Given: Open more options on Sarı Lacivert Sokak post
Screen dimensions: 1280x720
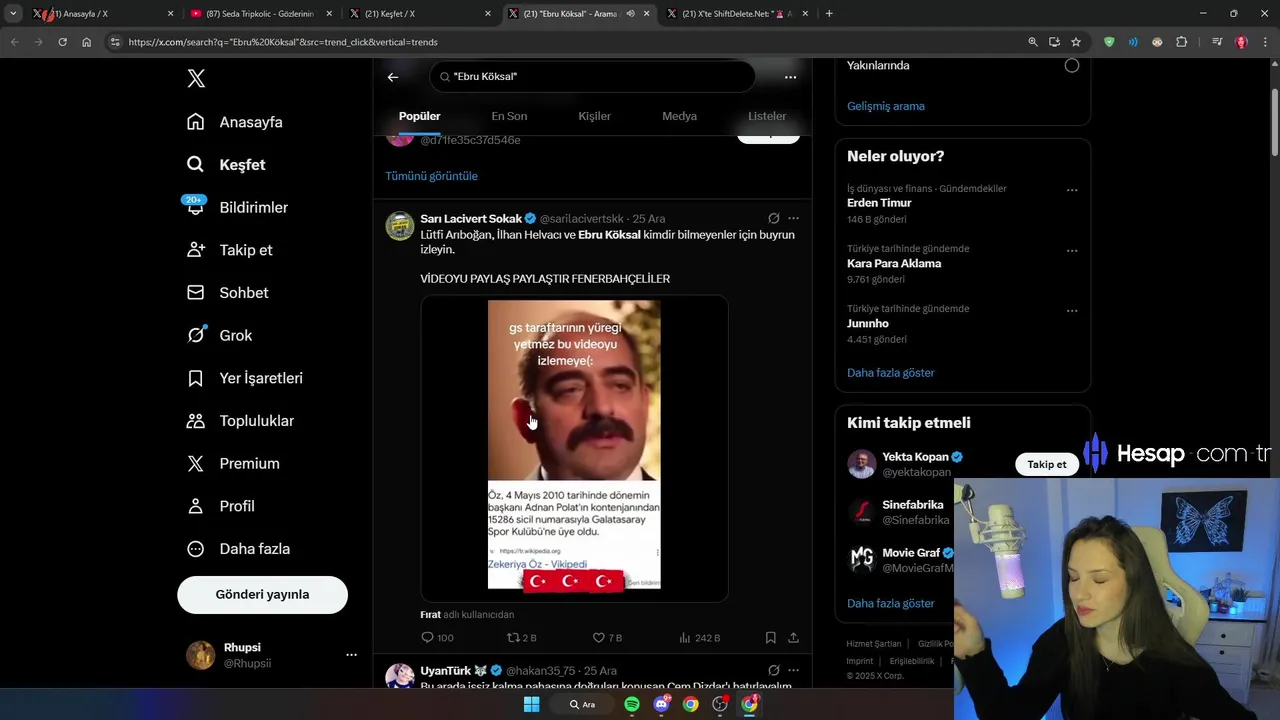Looking at the screenshot, I should coord(793,218).
